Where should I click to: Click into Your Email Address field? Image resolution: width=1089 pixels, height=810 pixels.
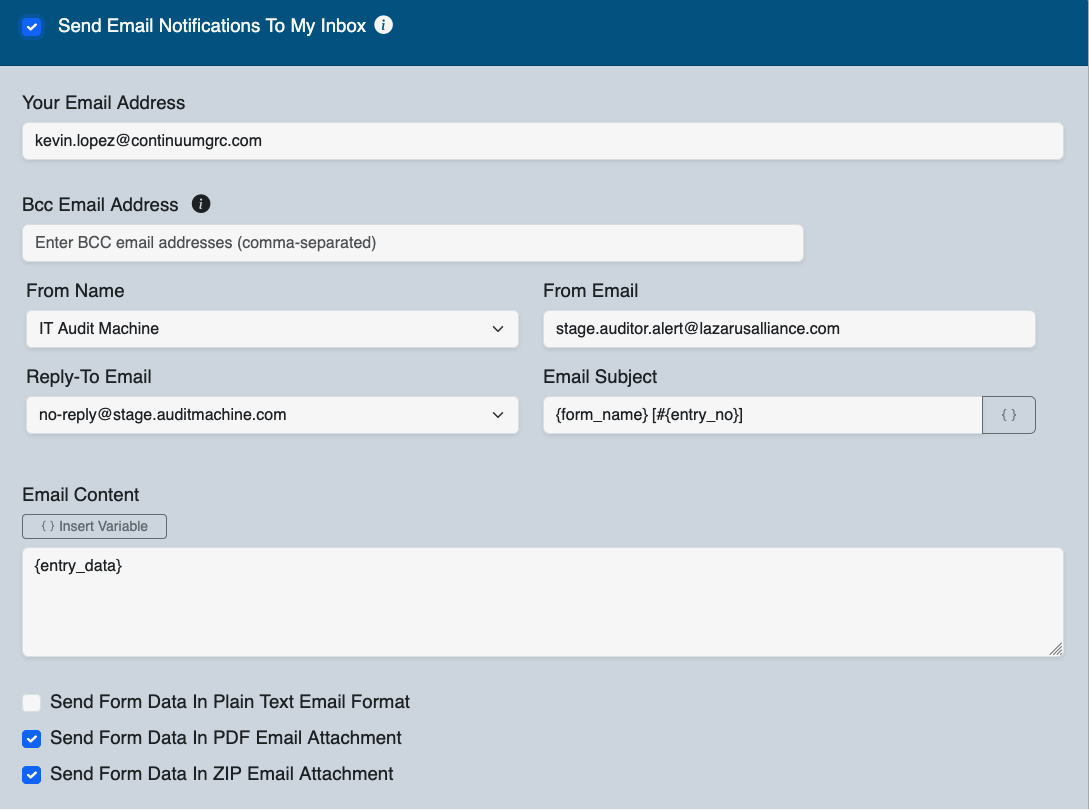(542, 141)
